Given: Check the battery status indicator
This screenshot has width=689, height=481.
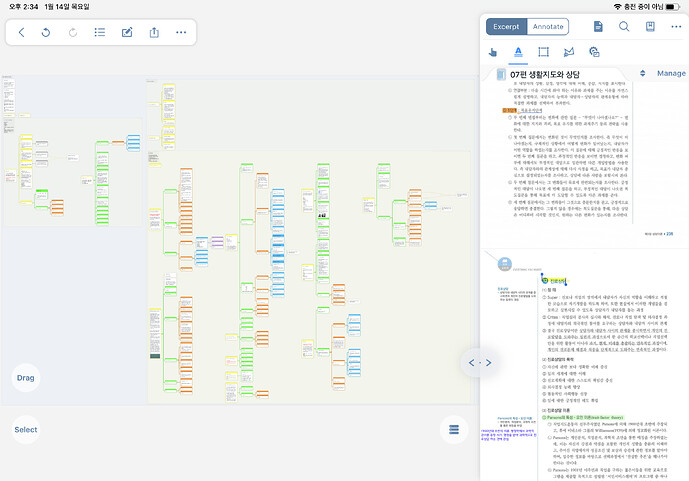Looking at the screenshot, I should coord(672,7).
